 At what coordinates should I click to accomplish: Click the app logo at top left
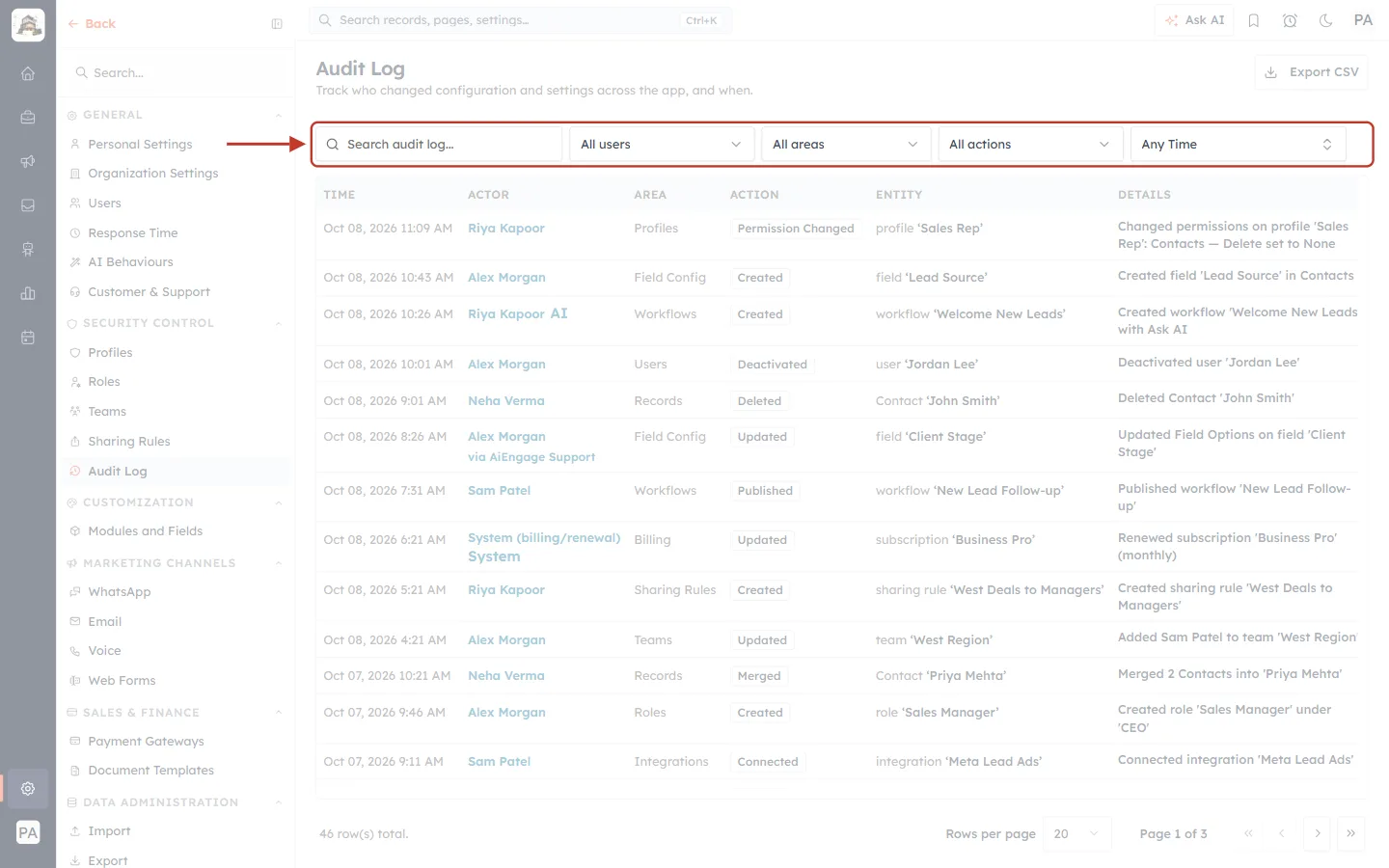tap(28, 25)
